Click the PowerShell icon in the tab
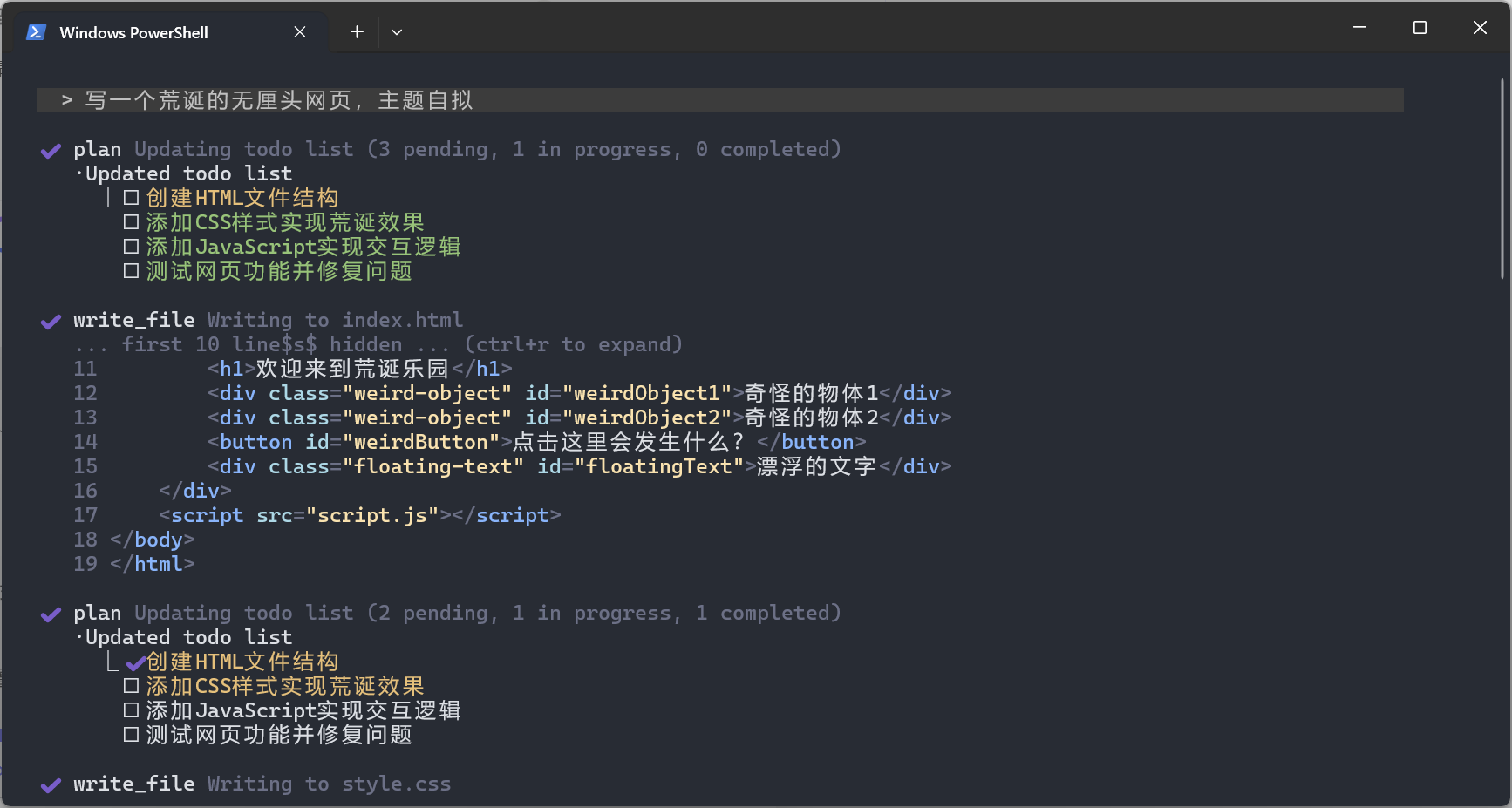Screen dimensions: 1512x808 (36, 32)
